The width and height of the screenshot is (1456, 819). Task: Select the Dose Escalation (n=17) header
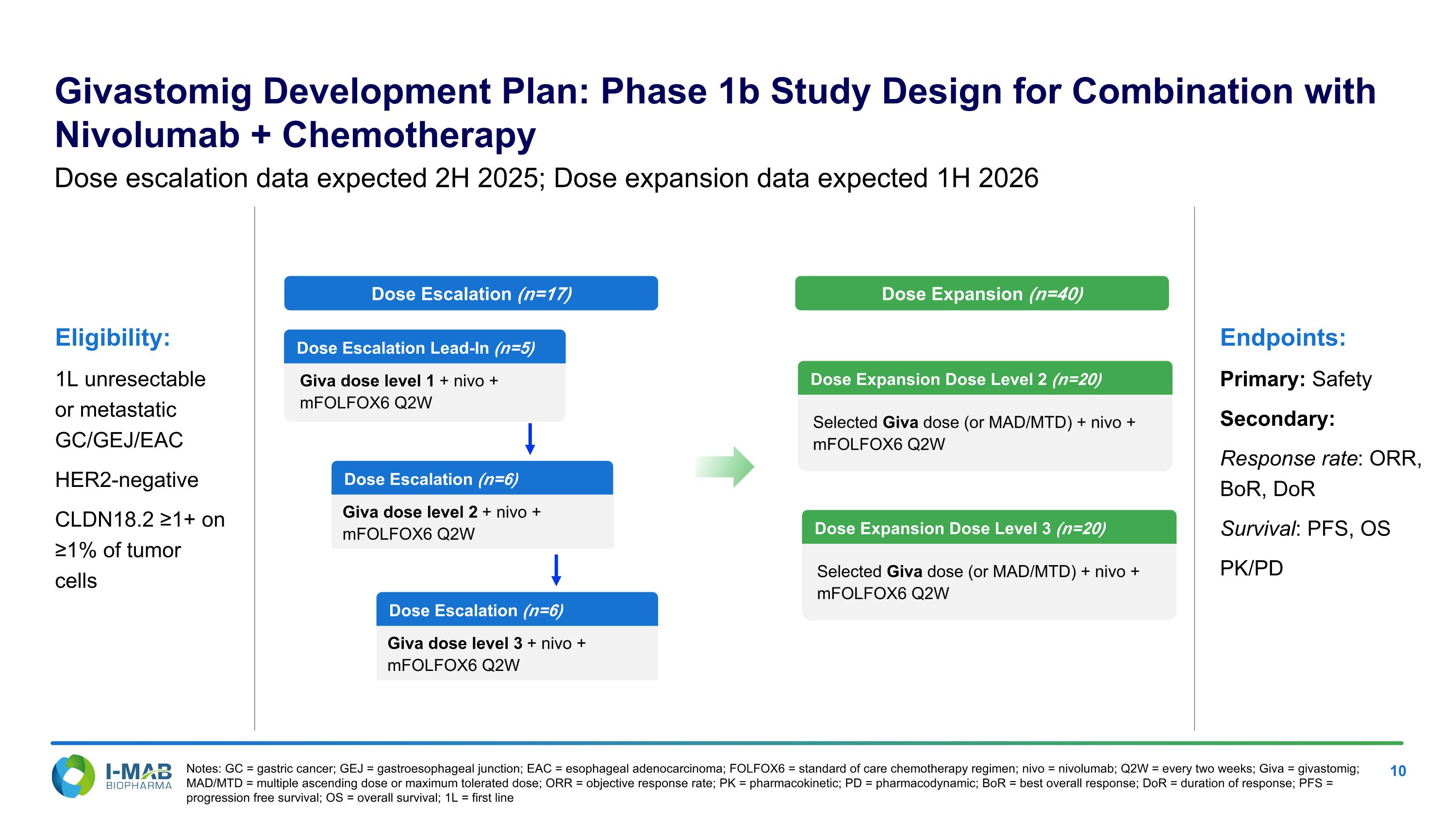coord(471,293)
